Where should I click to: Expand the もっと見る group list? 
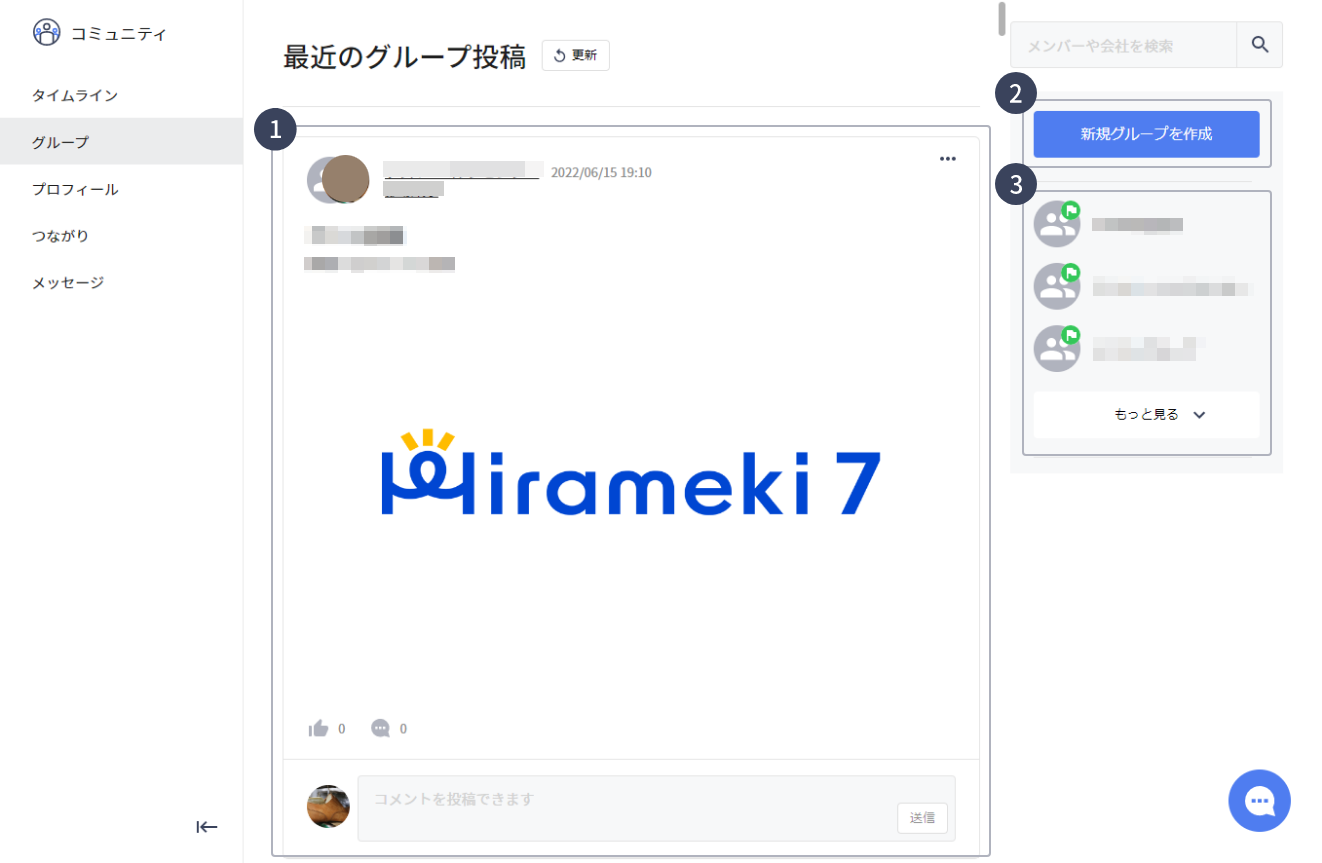point(1146,414)
